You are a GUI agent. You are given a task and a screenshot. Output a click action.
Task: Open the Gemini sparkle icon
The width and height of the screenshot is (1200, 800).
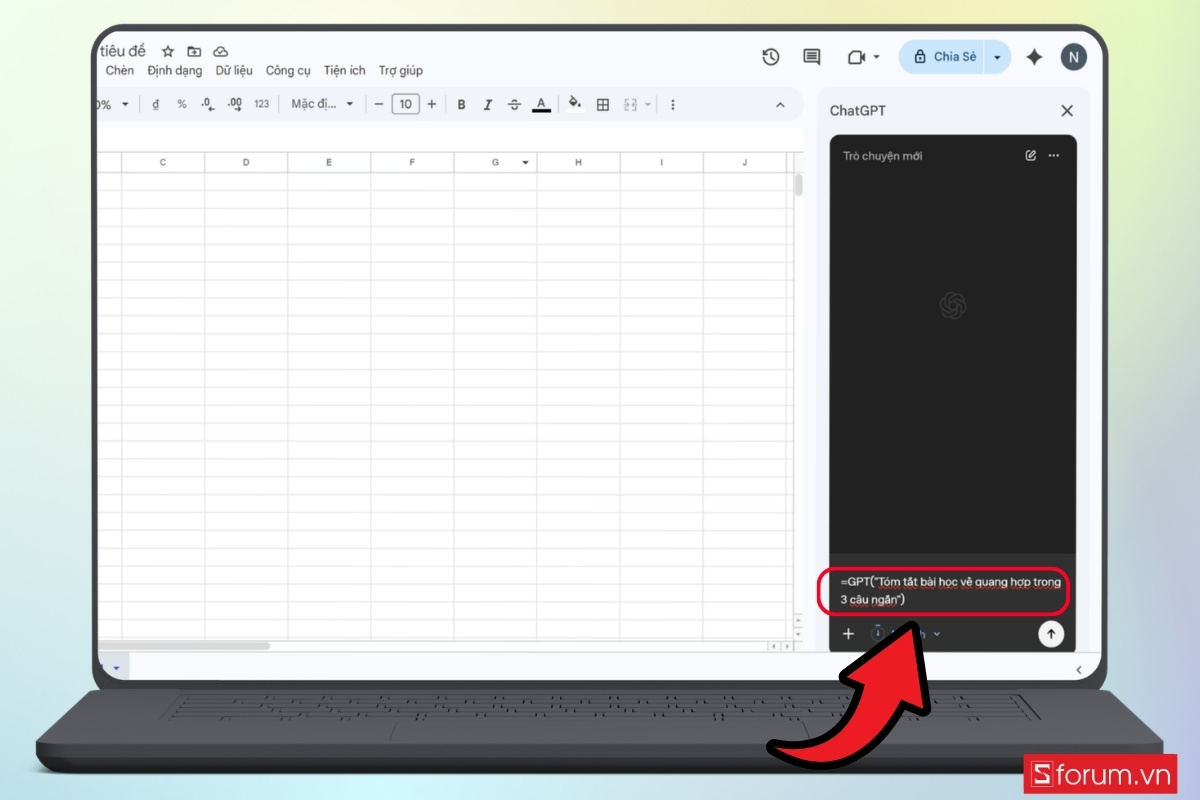(x=1034, y=57)
